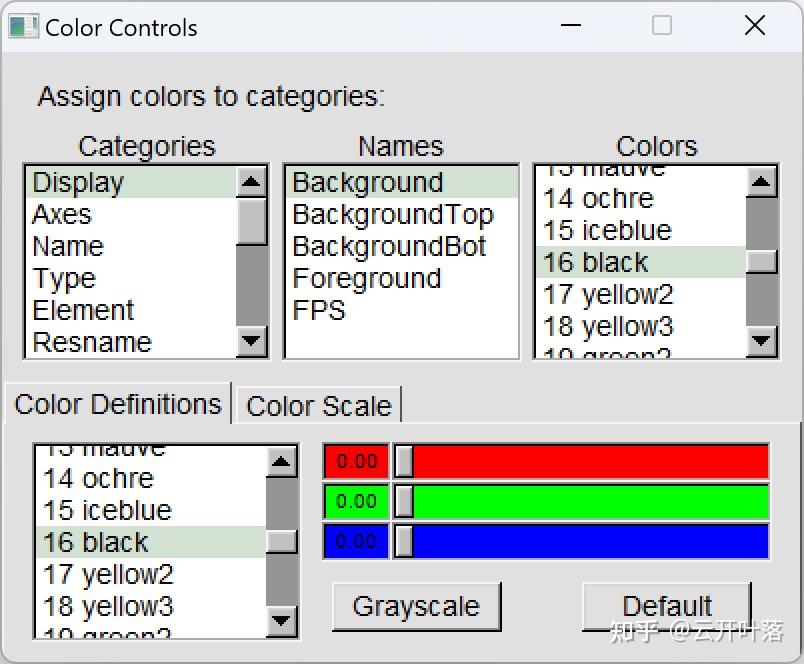Click the Categories list scrollbar thumb
The width and height of the screenshot is (804, 664).
click(x=252, y=220)
